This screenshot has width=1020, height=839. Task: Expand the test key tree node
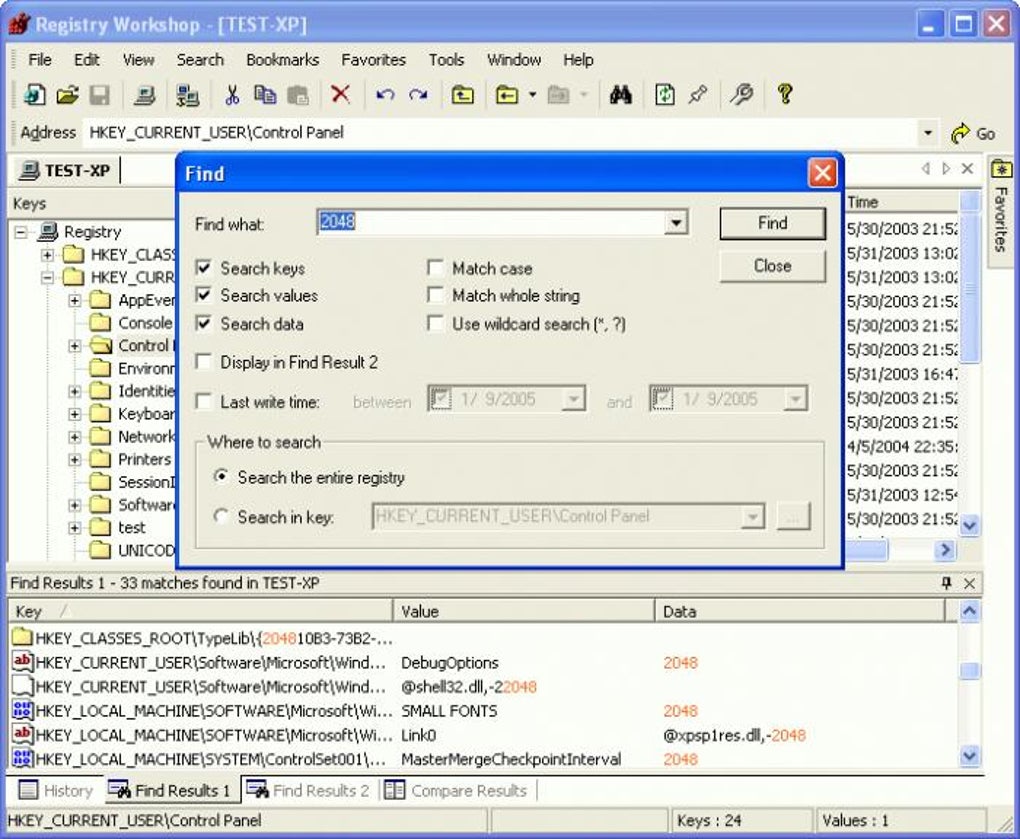[75, 527]
